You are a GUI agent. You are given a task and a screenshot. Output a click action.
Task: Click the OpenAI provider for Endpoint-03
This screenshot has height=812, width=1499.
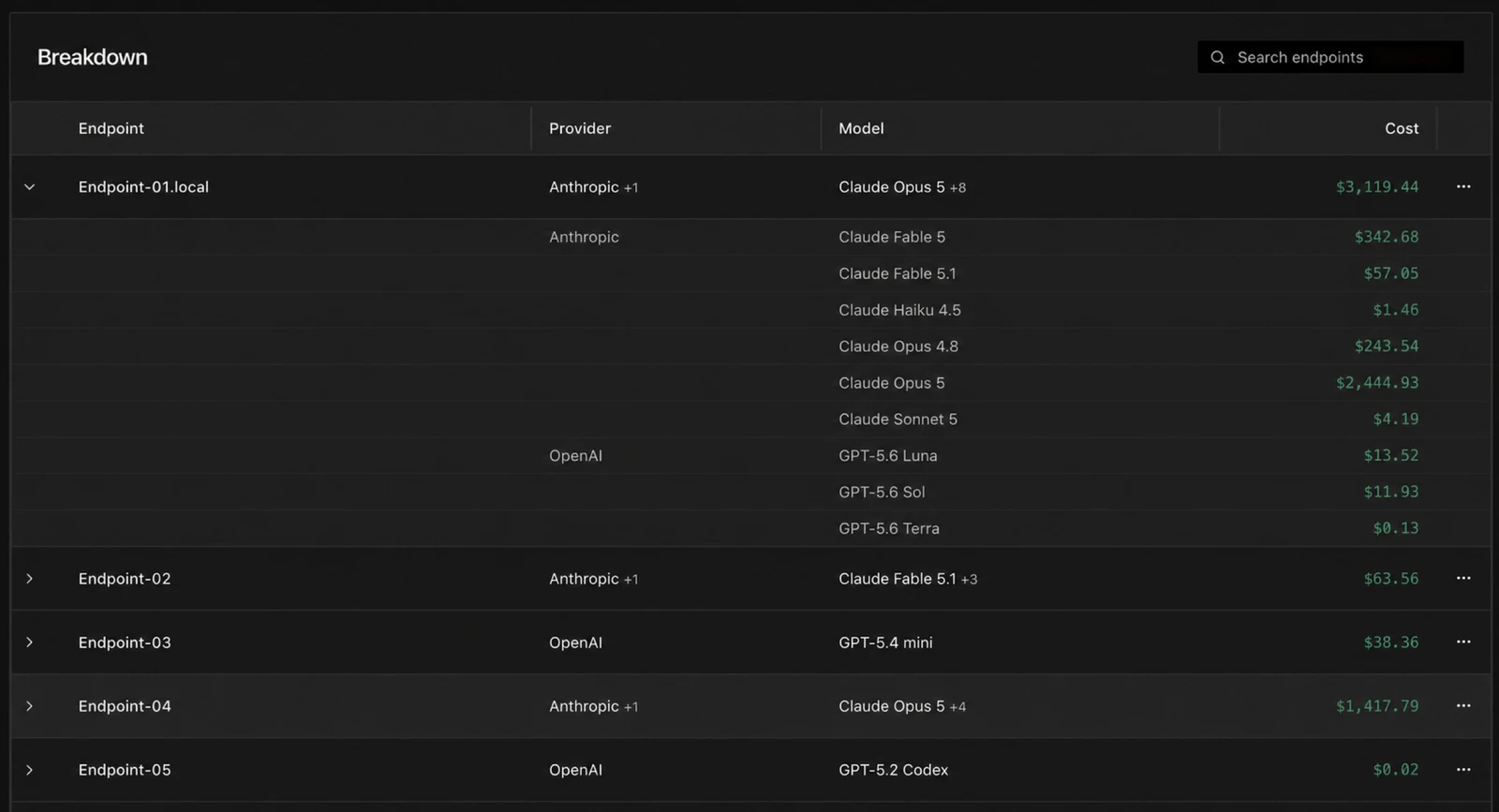[575, 642]
